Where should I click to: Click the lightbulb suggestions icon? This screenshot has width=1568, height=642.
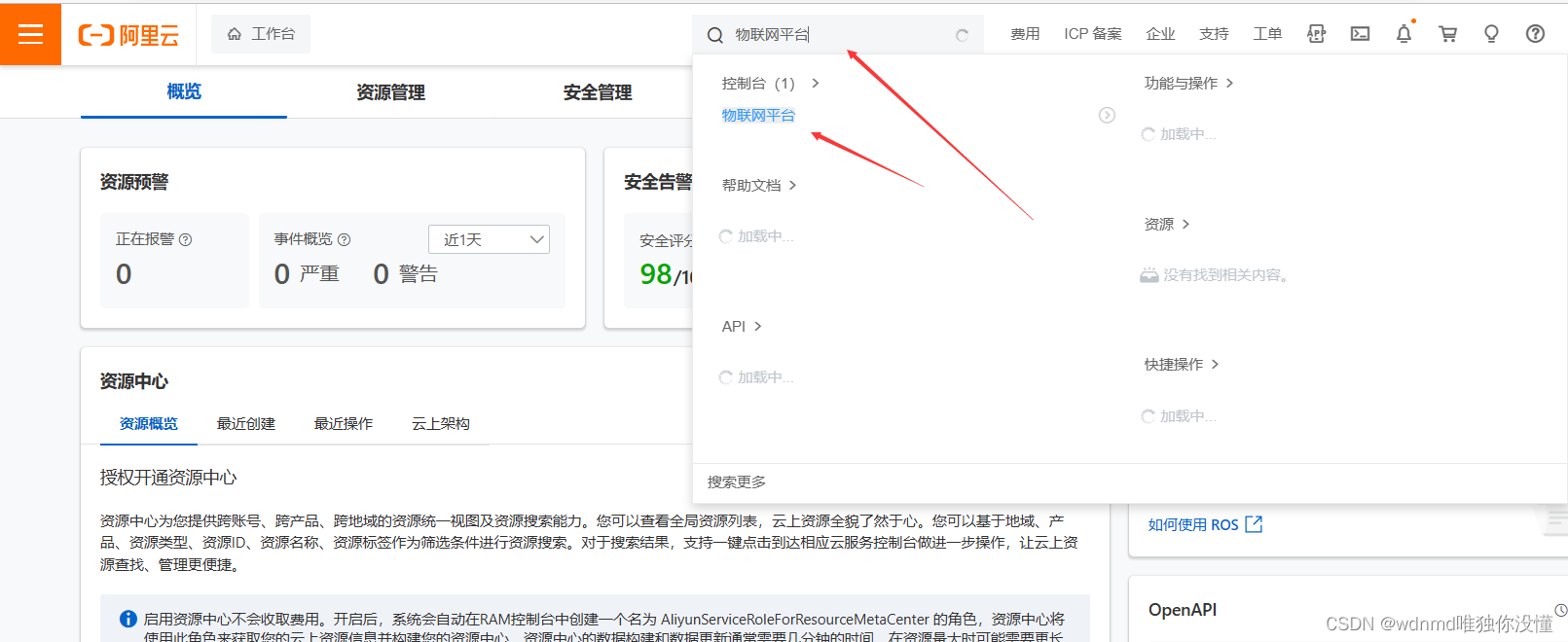tap(1491, 34)
